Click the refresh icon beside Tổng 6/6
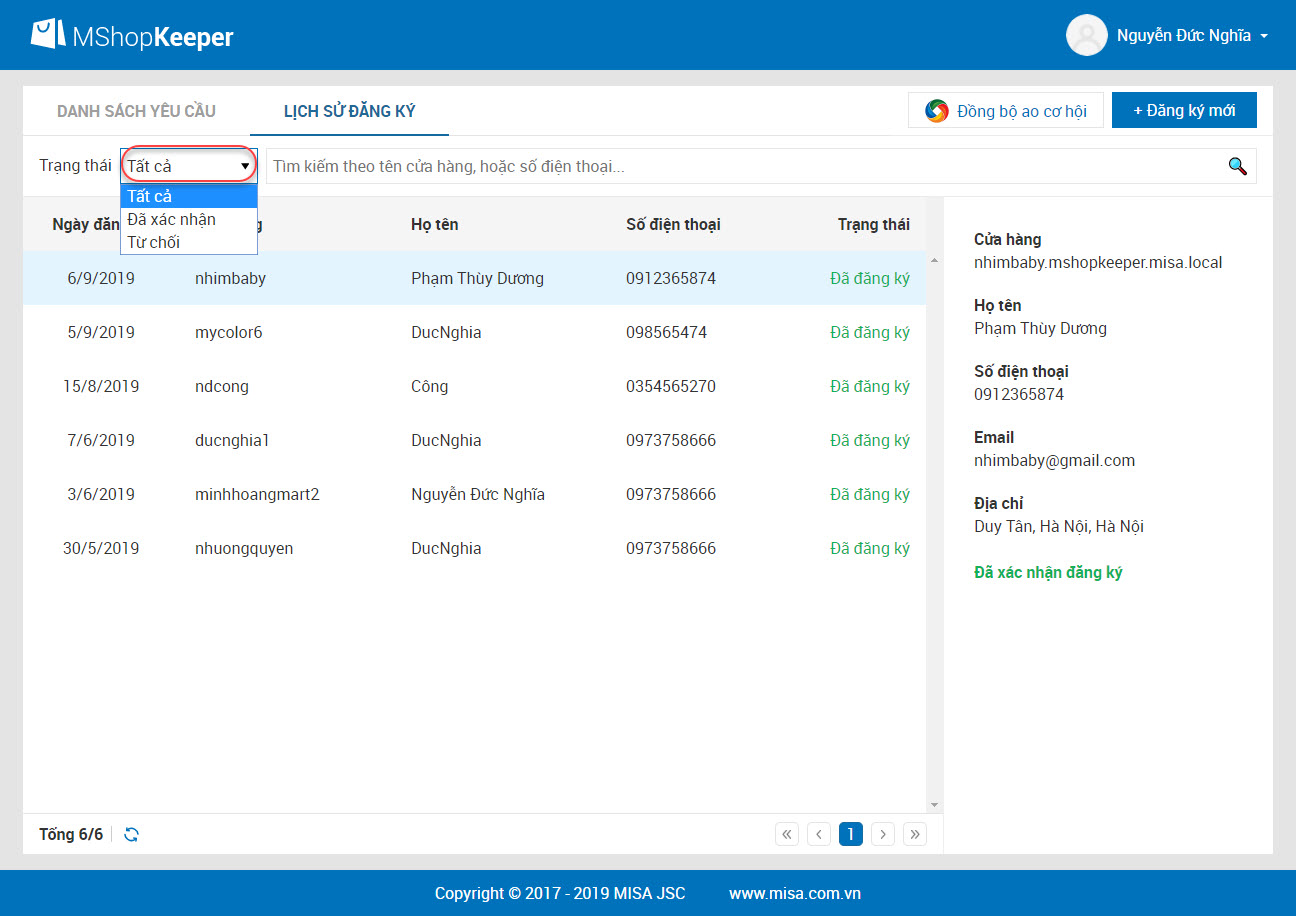Image resolution: width=1296 pixels, height=916 pixels. point(131,834)
